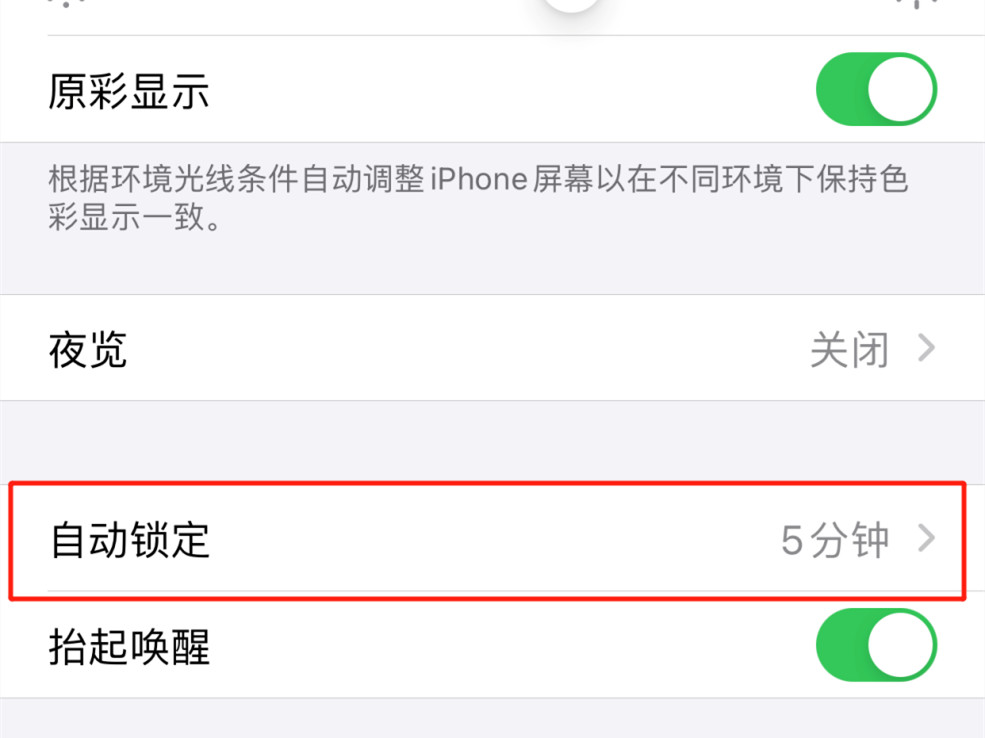Click the 原彩显示 label text

(x=129, y=91)
